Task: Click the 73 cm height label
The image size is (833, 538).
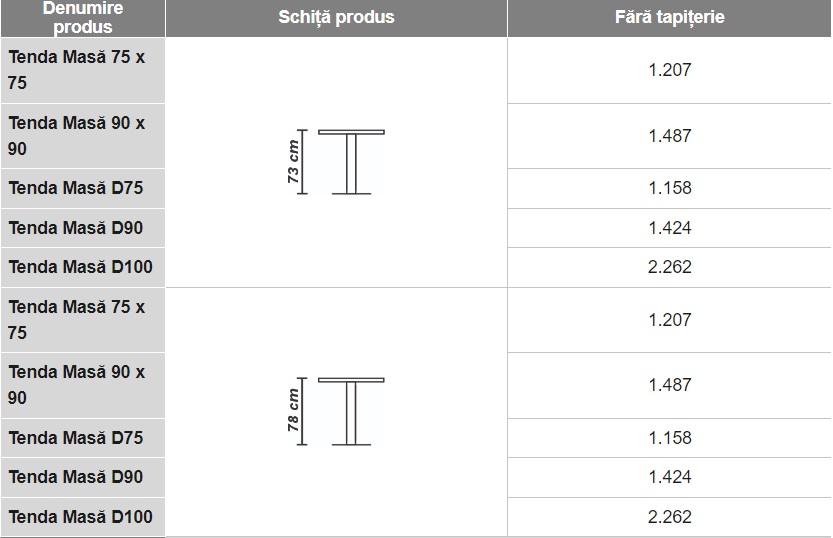Action: click(293, 161)
